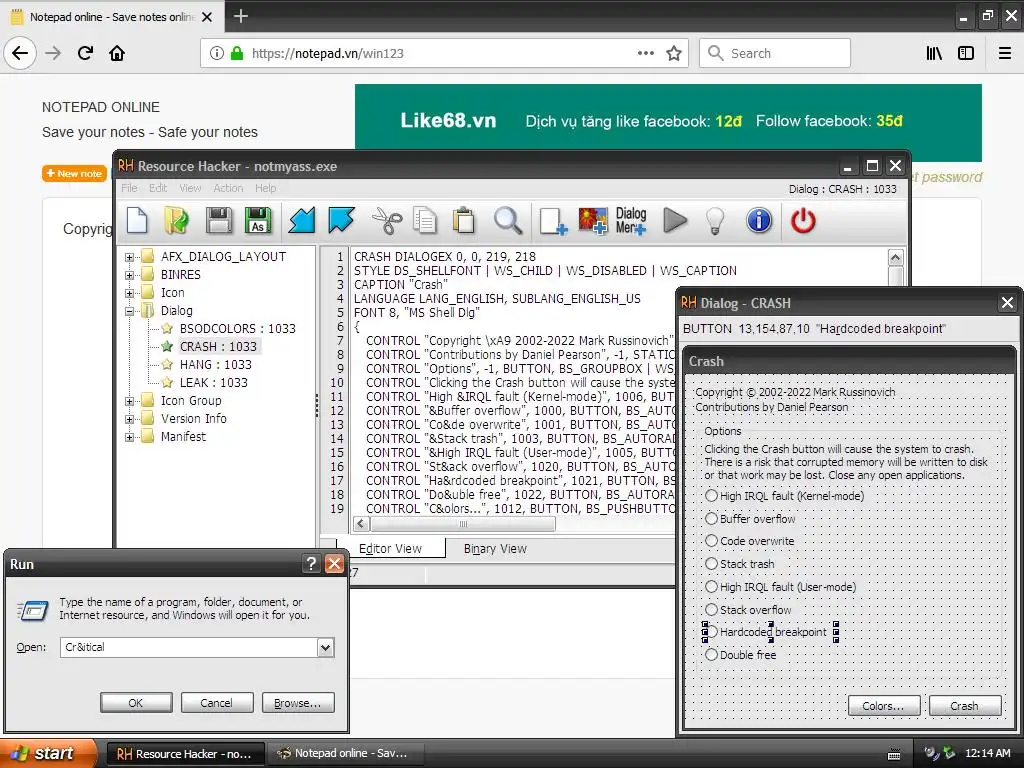This screenshot has width=1024, height=768.
Task: Click the magnifying glass Find icon
Action: coord(507,220)
